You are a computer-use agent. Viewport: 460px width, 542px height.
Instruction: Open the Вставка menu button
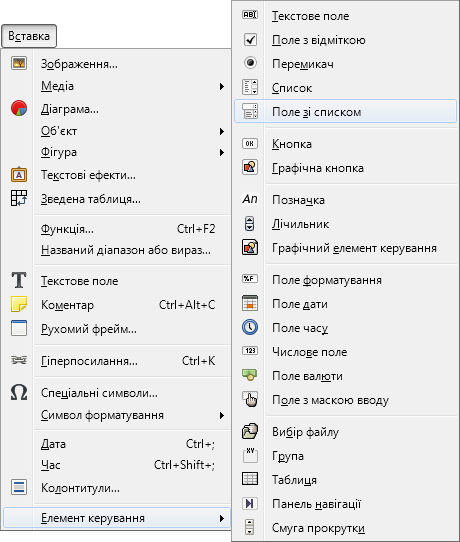(29, 36)
